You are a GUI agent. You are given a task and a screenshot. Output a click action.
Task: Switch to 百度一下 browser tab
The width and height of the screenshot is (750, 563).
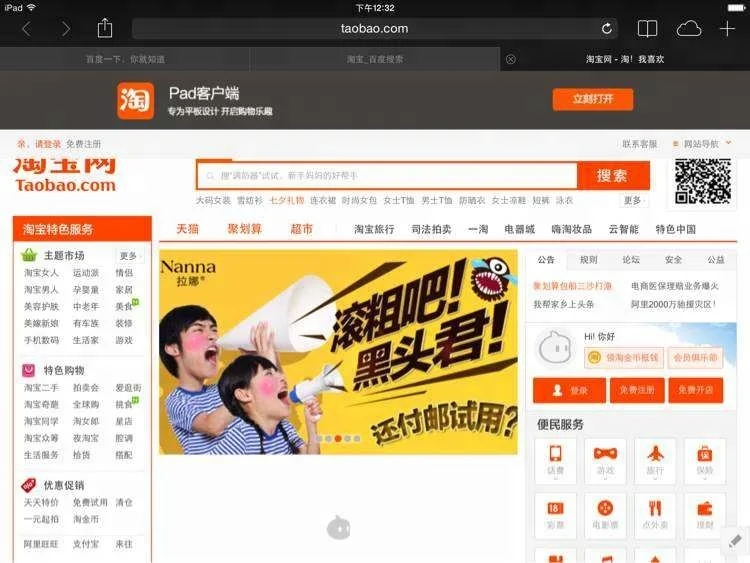click(125, 59)
